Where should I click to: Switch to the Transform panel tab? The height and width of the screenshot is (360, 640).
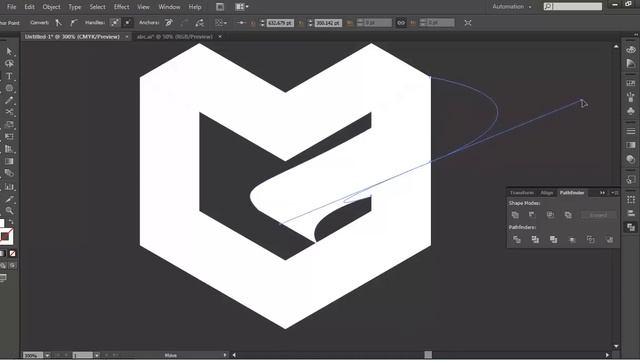[x=522, y=193]
